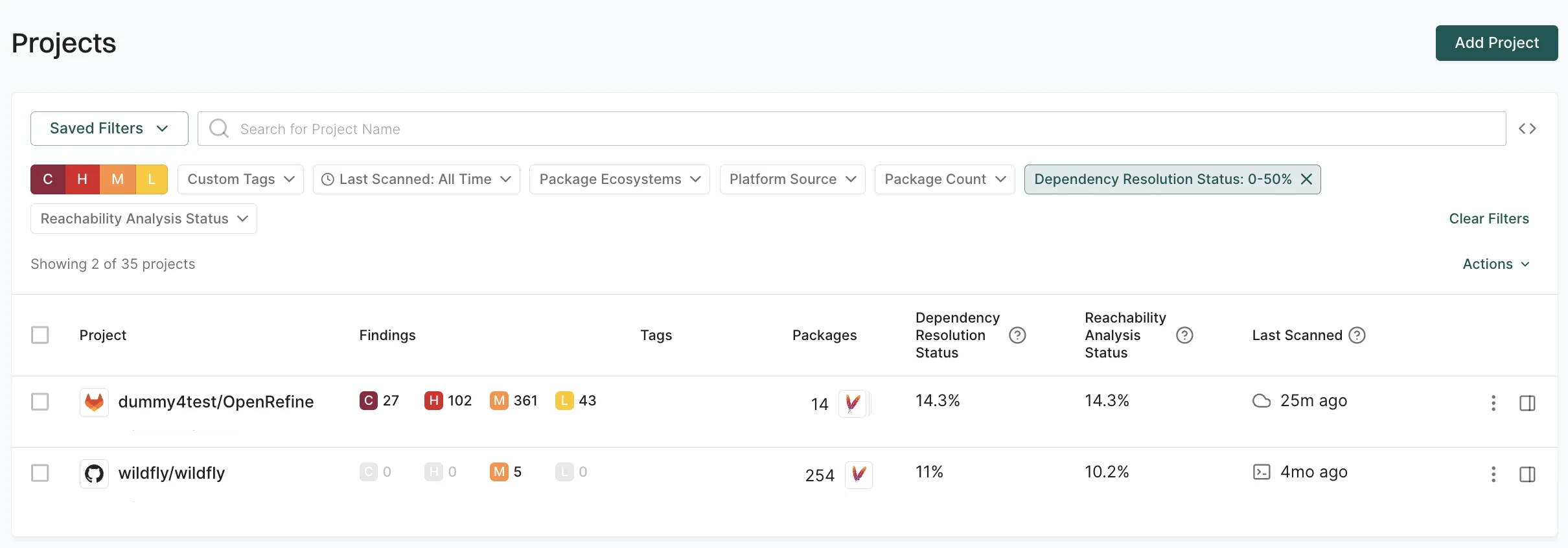Open side panel for wildfly/wildfly row
This screenshot has height=548, width=1568.
click(1527, 474)
